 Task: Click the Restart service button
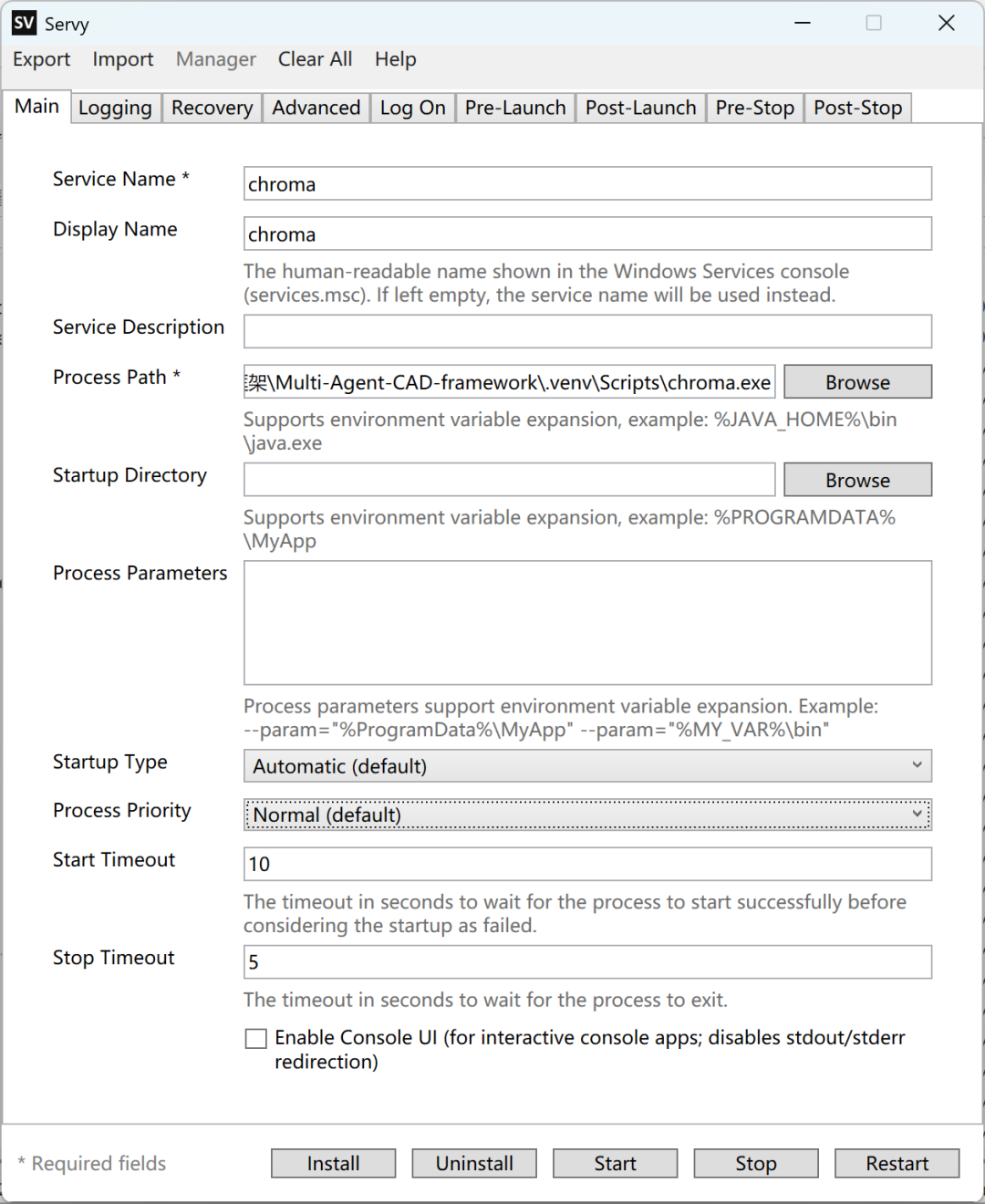[897, 1164]
